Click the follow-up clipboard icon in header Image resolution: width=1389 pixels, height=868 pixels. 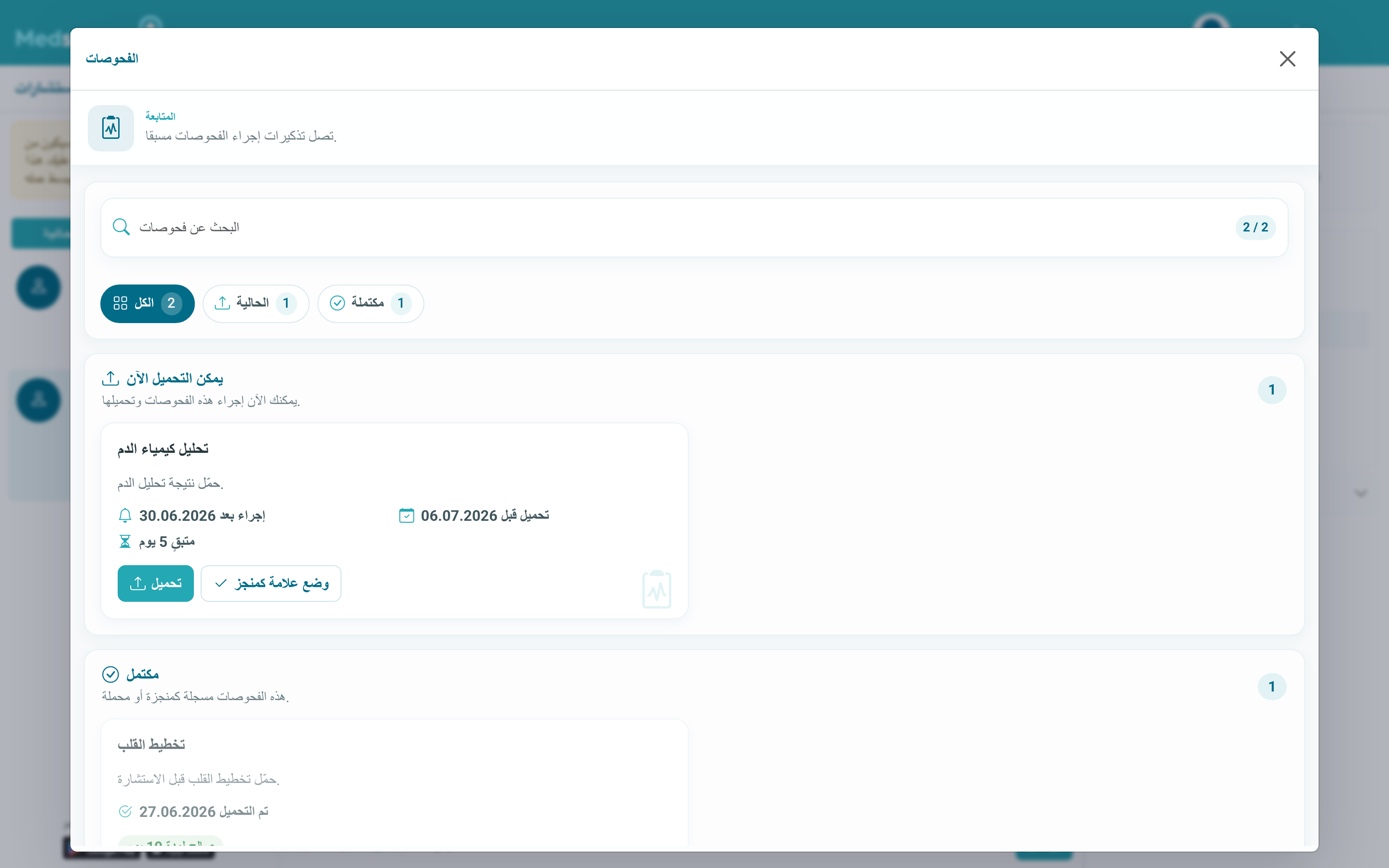point(111,128)
